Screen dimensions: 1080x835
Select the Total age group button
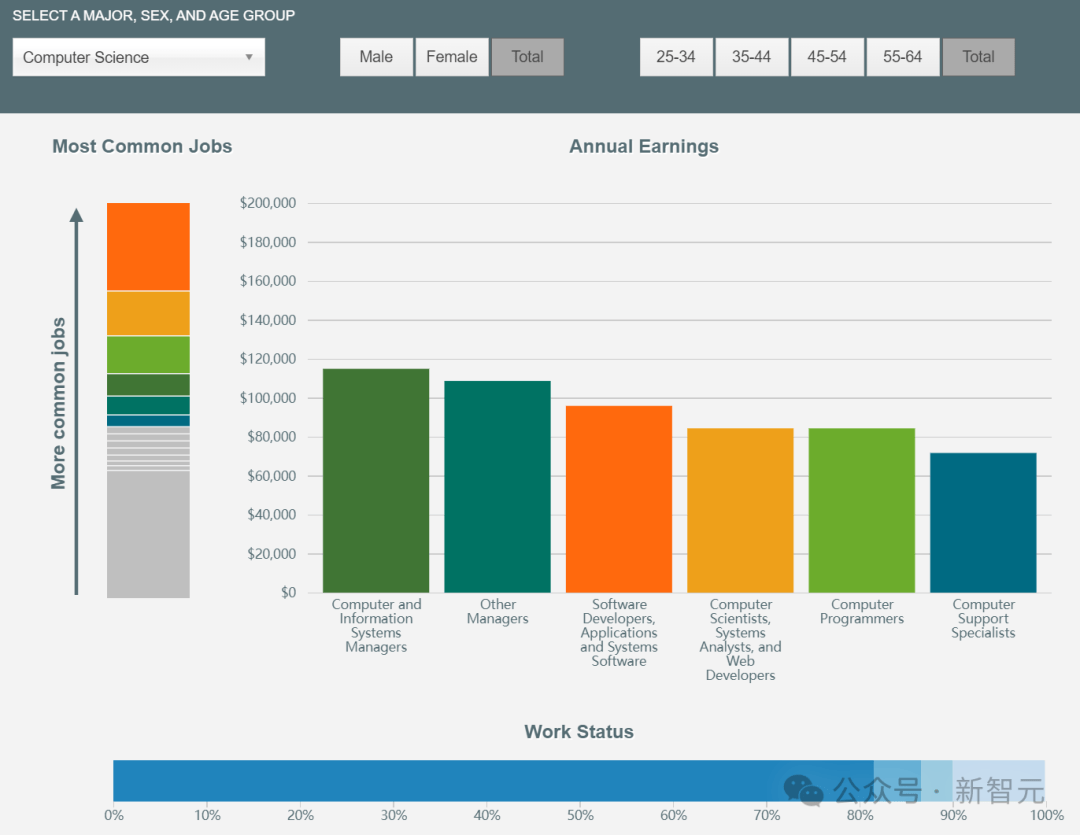click(978, 57)
